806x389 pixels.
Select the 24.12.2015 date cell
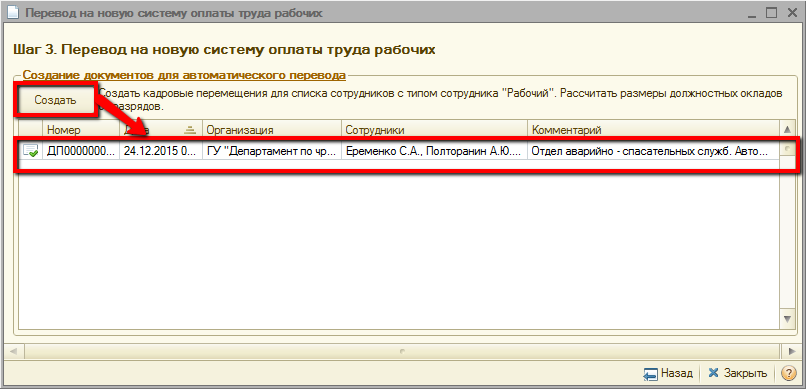pos(161,152)
